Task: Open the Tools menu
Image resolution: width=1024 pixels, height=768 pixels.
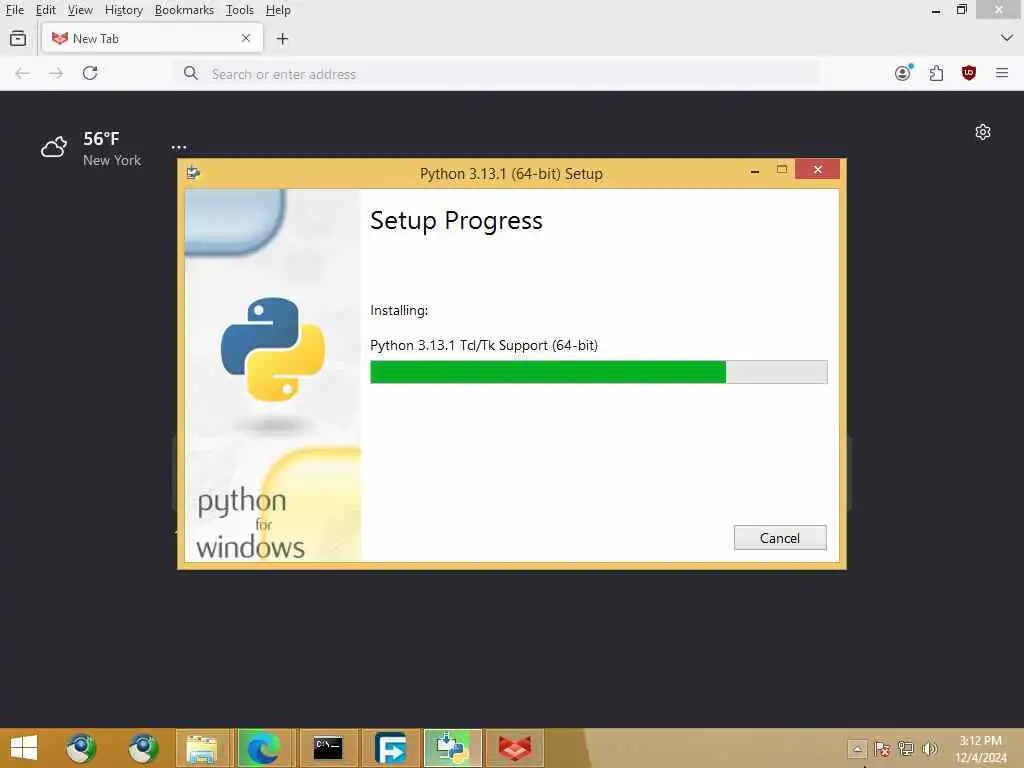Action: coord(240,10)
